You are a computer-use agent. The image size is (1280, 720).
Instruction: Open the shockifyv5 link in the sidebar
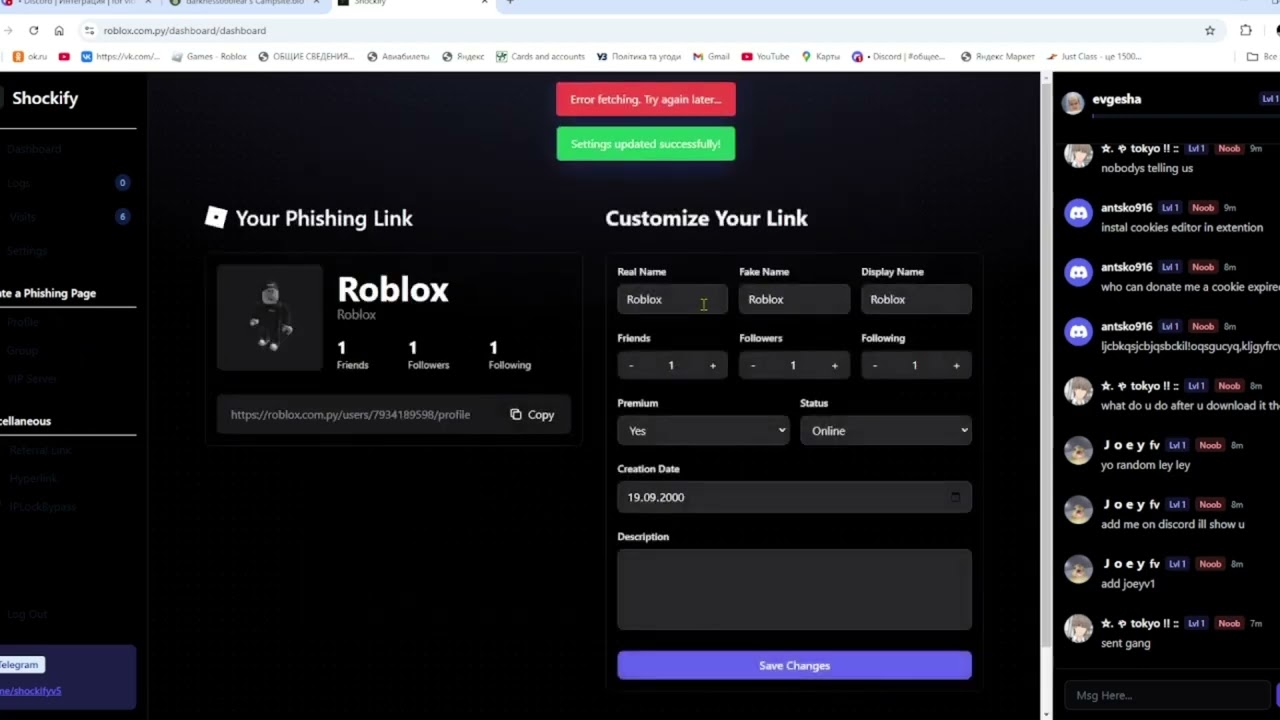[31, 691]
